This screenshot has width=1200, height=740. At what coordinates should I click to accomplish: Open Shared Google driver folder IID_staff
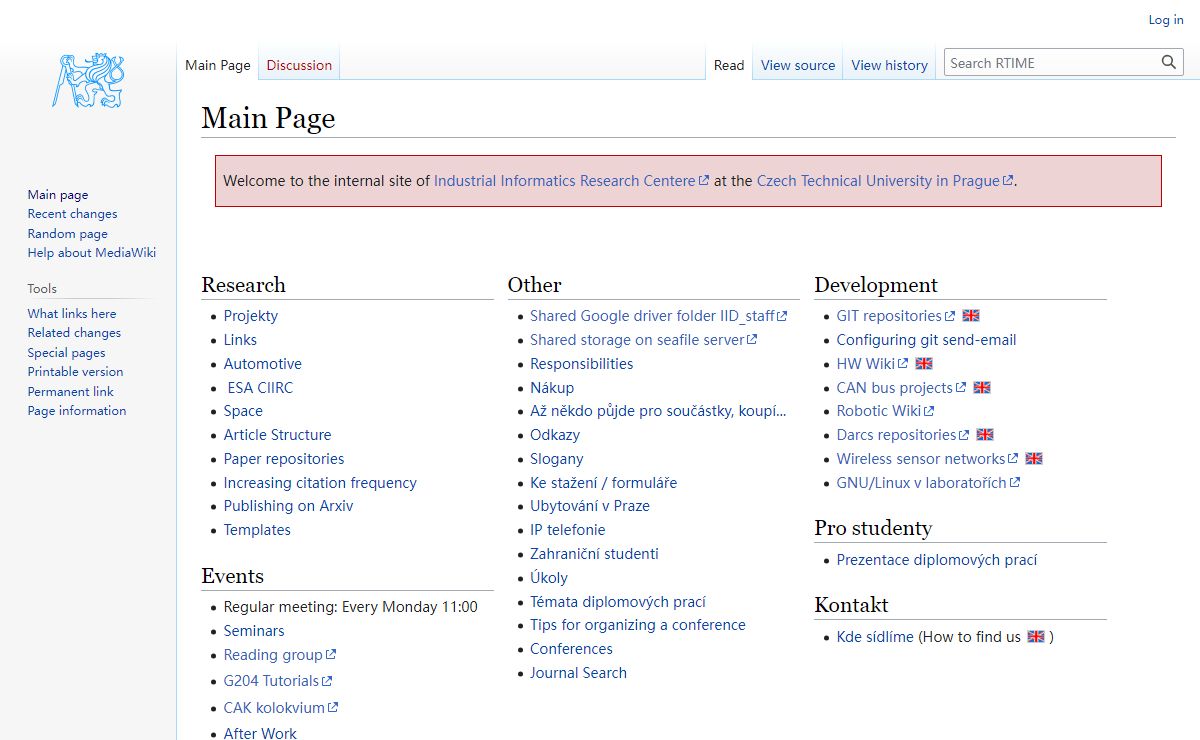[x=659, y=316]
